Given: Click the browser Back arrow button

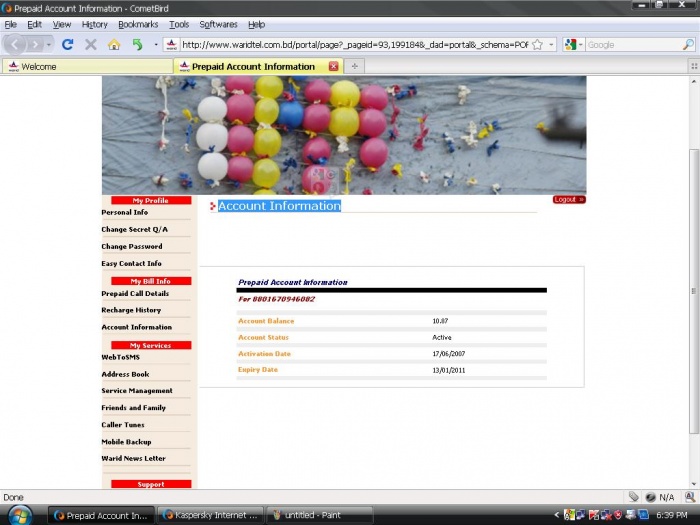Looking at the screenshot, I should 14,45.
